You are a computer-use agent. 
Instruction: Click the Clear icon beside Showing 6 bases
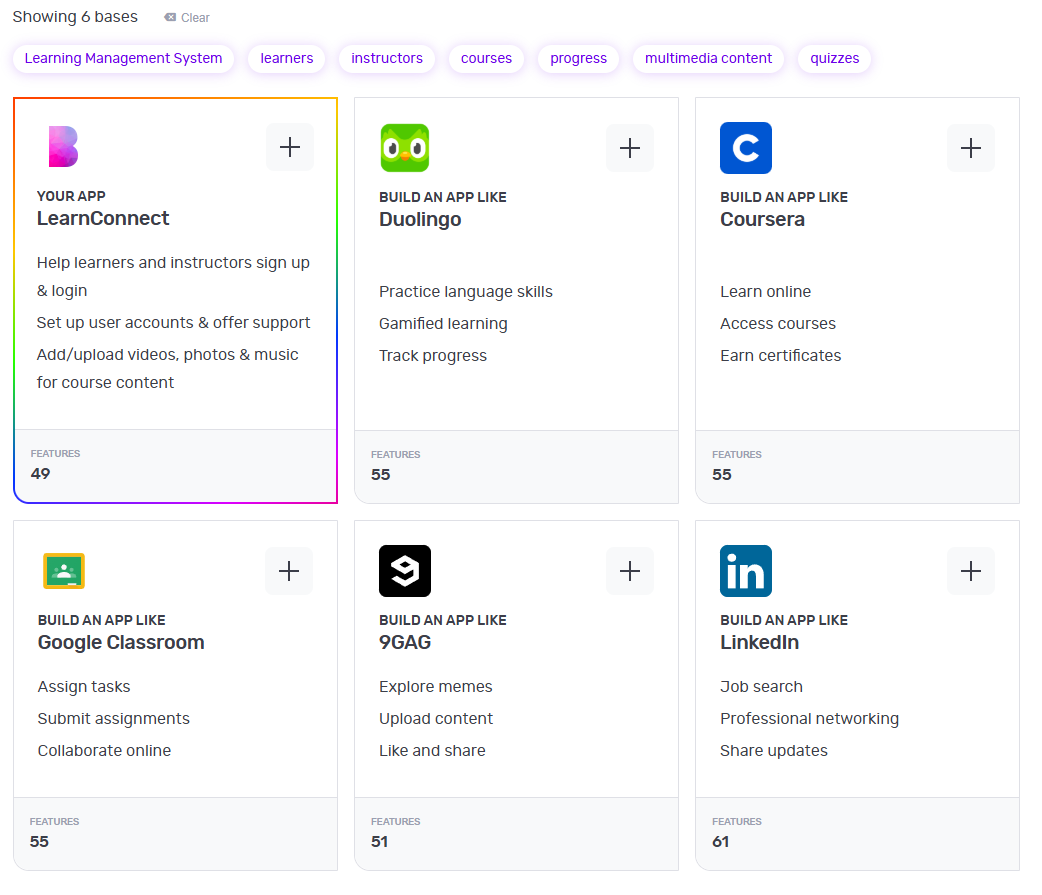click(x=170, y=17)
